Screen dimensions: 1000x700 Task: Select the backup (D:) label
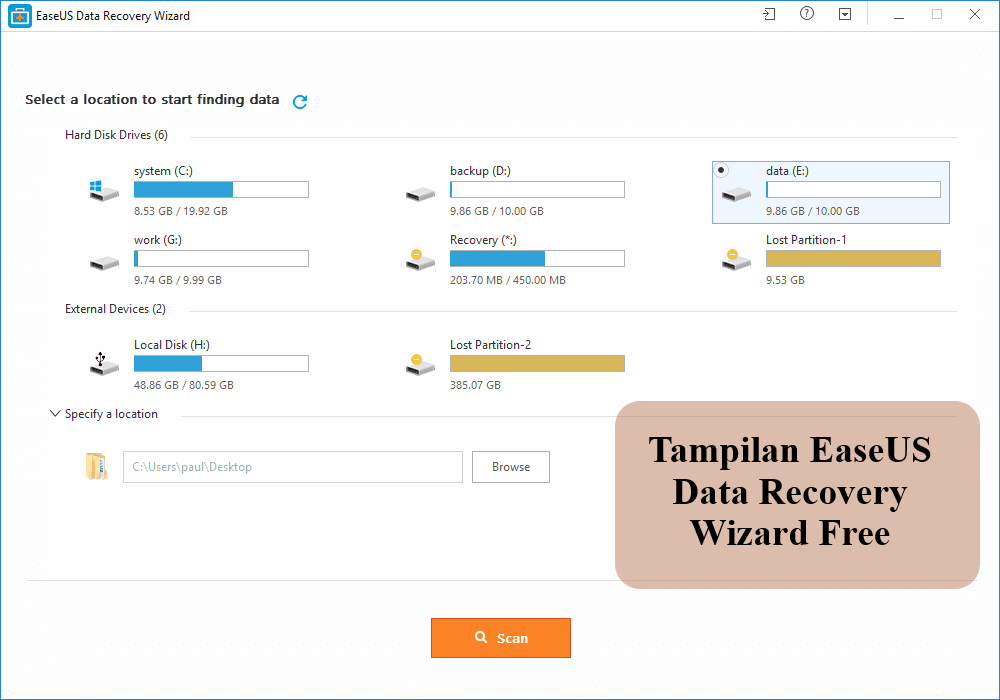(x=480, y=171)
